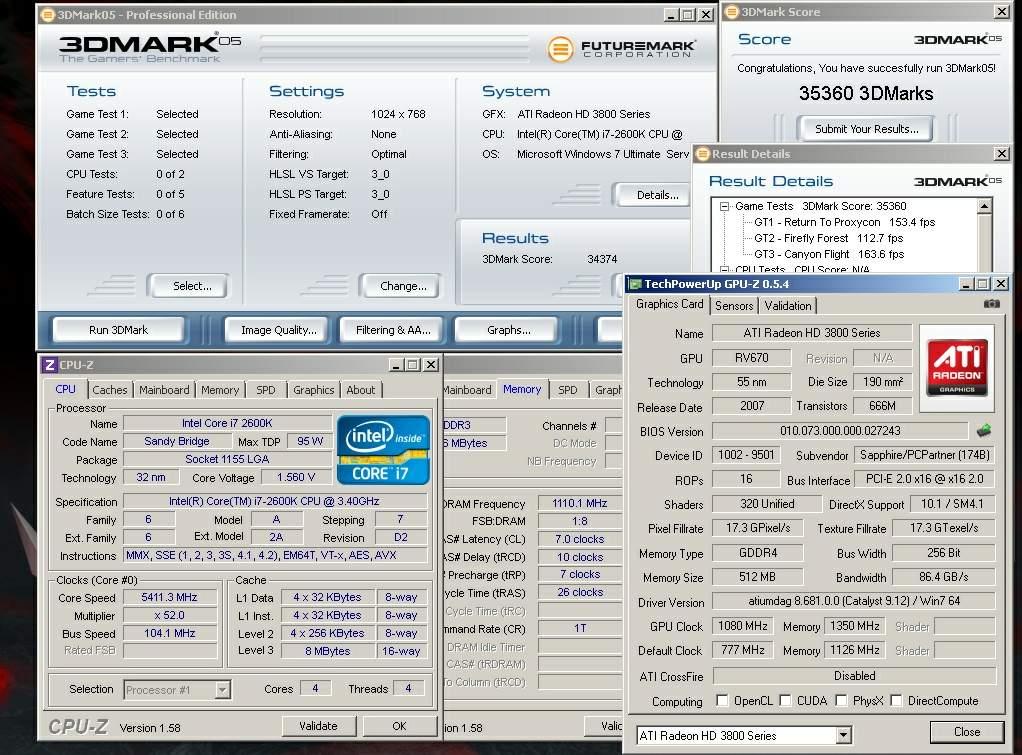Open the Mainboard tab in front CPU-Z window
This screenshot has height=755, width=1022.
click(164, 390)
